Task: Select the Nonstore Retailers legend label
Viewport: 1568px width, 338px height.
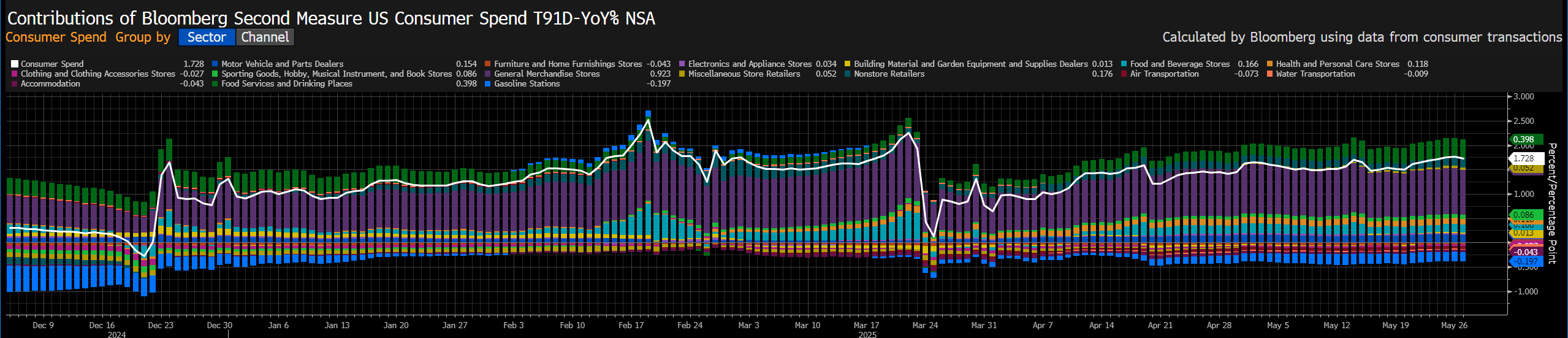Action: [889, 74]
